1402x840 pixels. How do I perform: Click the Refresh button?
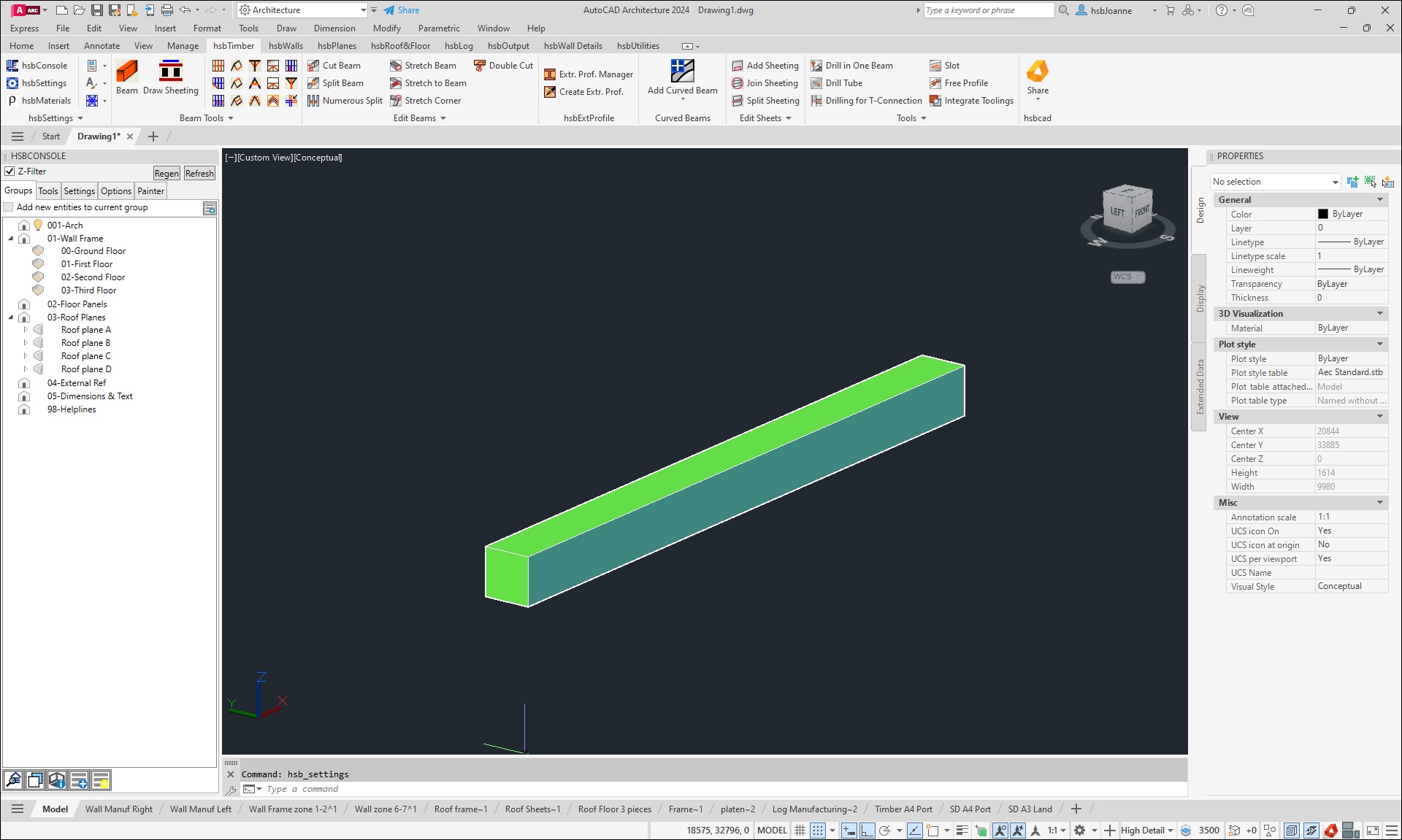pyautogui.click(x=199, y=174)
